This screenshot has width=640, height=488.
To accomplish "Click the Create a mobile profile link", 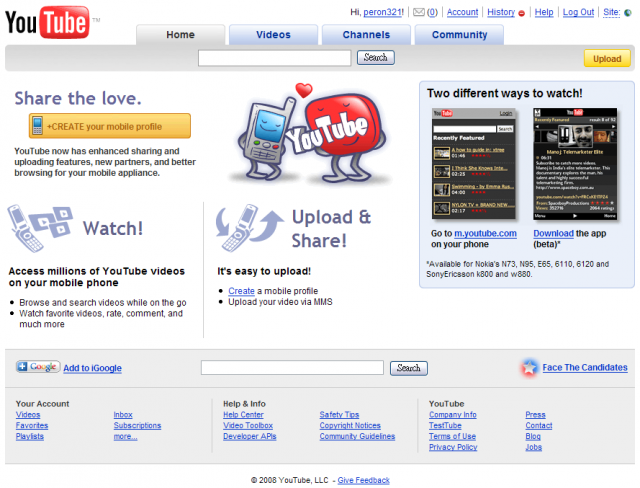I will pos(241,291).
